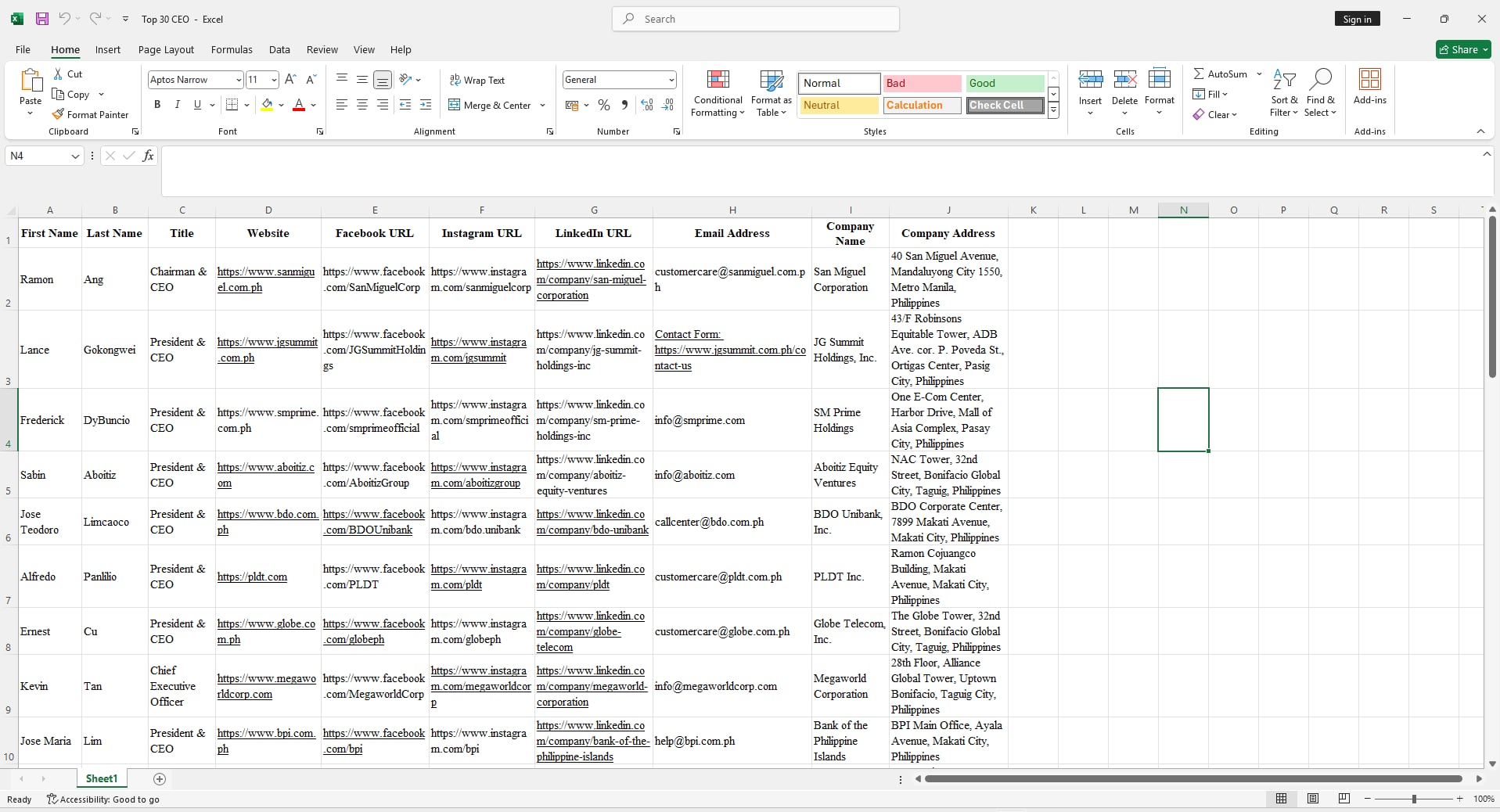
Task: Toggle Align Left for cell text
Action: (342, 105)
